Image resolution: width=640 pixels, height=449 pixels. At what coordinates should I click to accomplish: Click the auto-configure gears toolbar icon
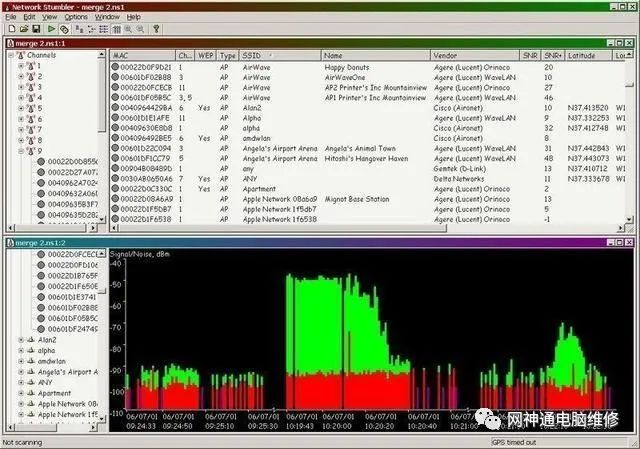coord(64,29)
